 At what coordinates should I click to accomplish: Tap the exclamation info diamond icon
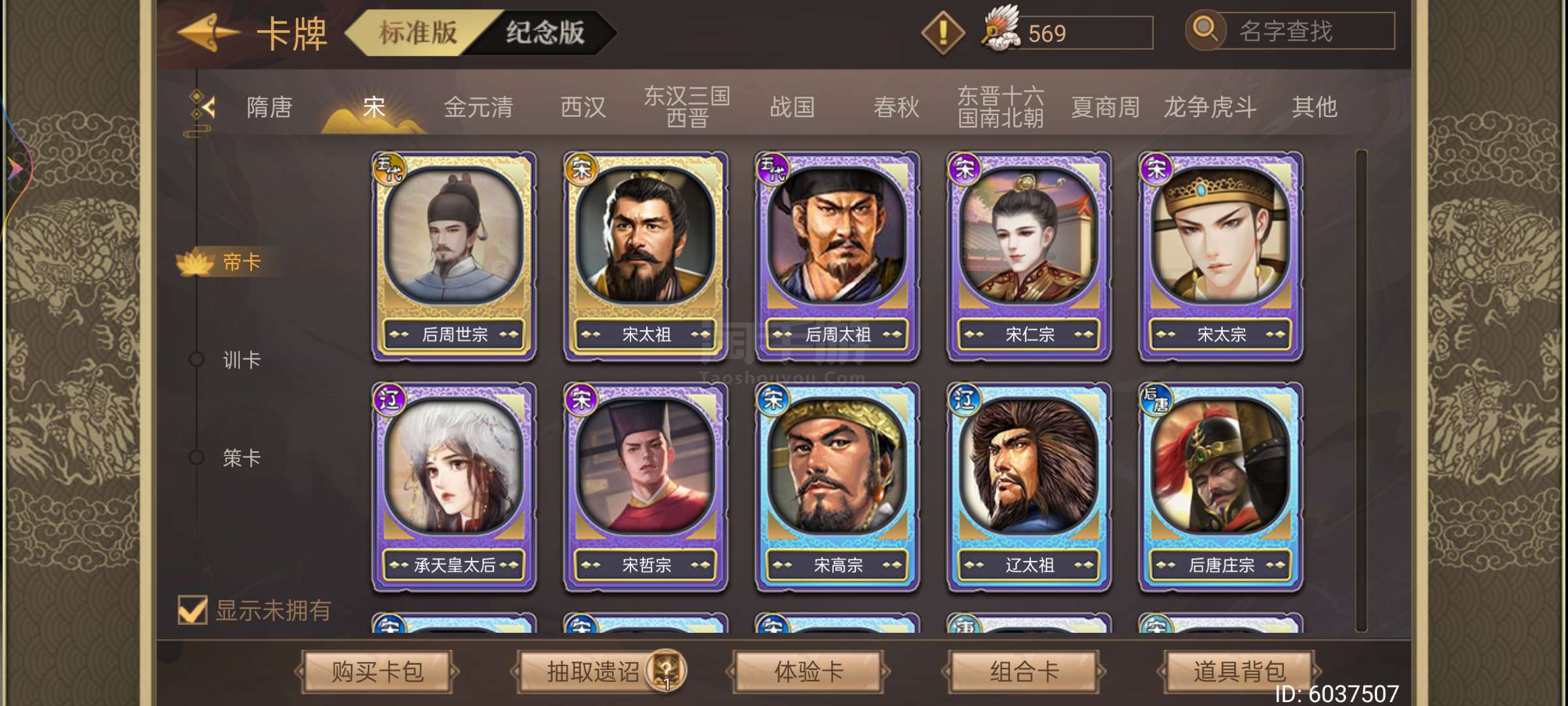tap(943, 32)
